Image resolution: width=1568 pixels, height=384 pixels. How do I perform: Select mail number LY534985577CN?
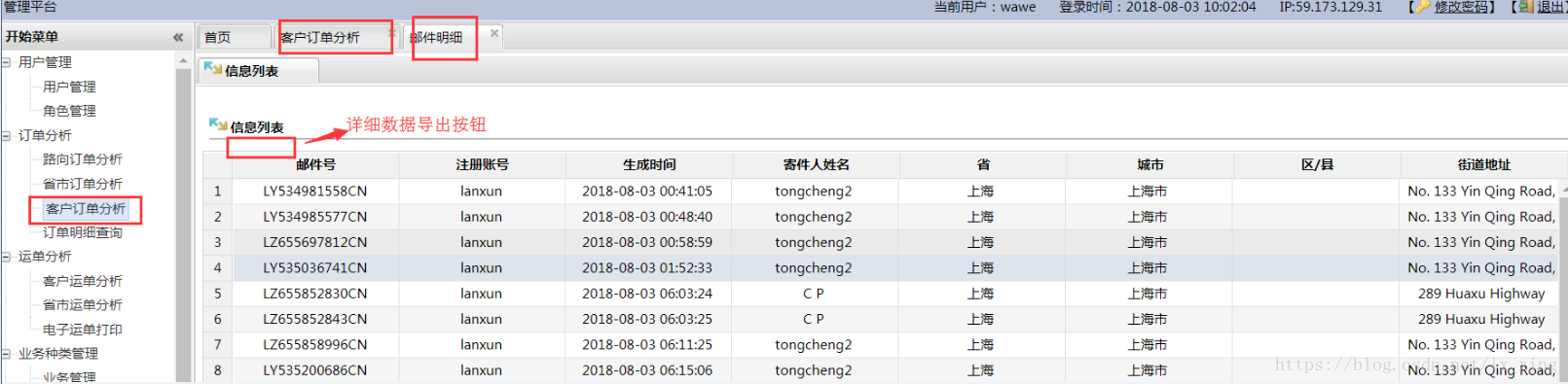[x=315, y=217]
